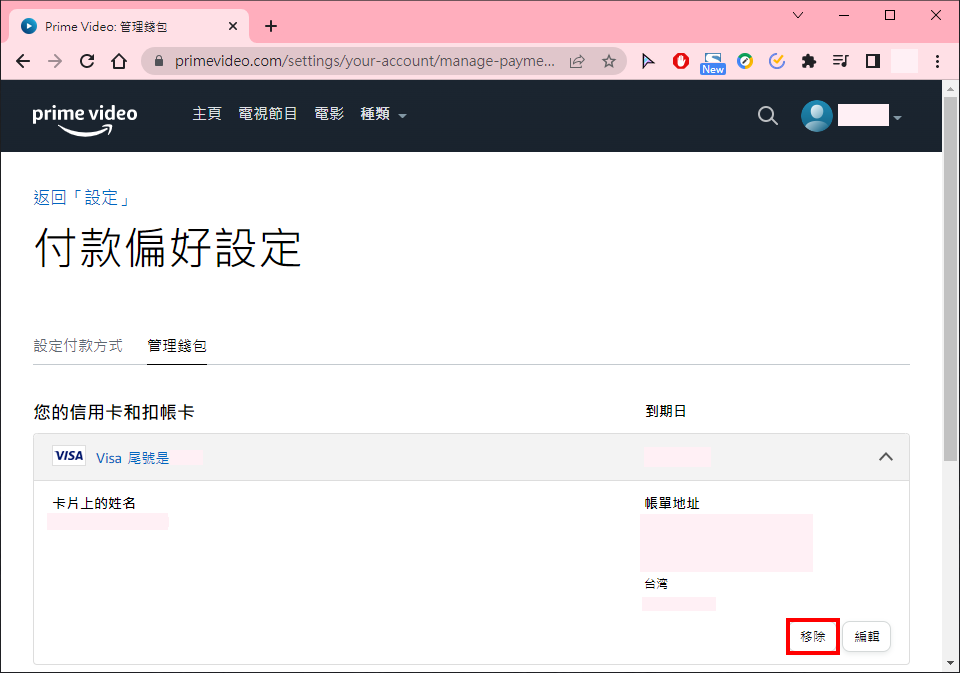Image resolution: width=960 pixels, height=673 pixels.
Task: Click the blue checkmark extension icon
Action: click(x=777, y=61)
